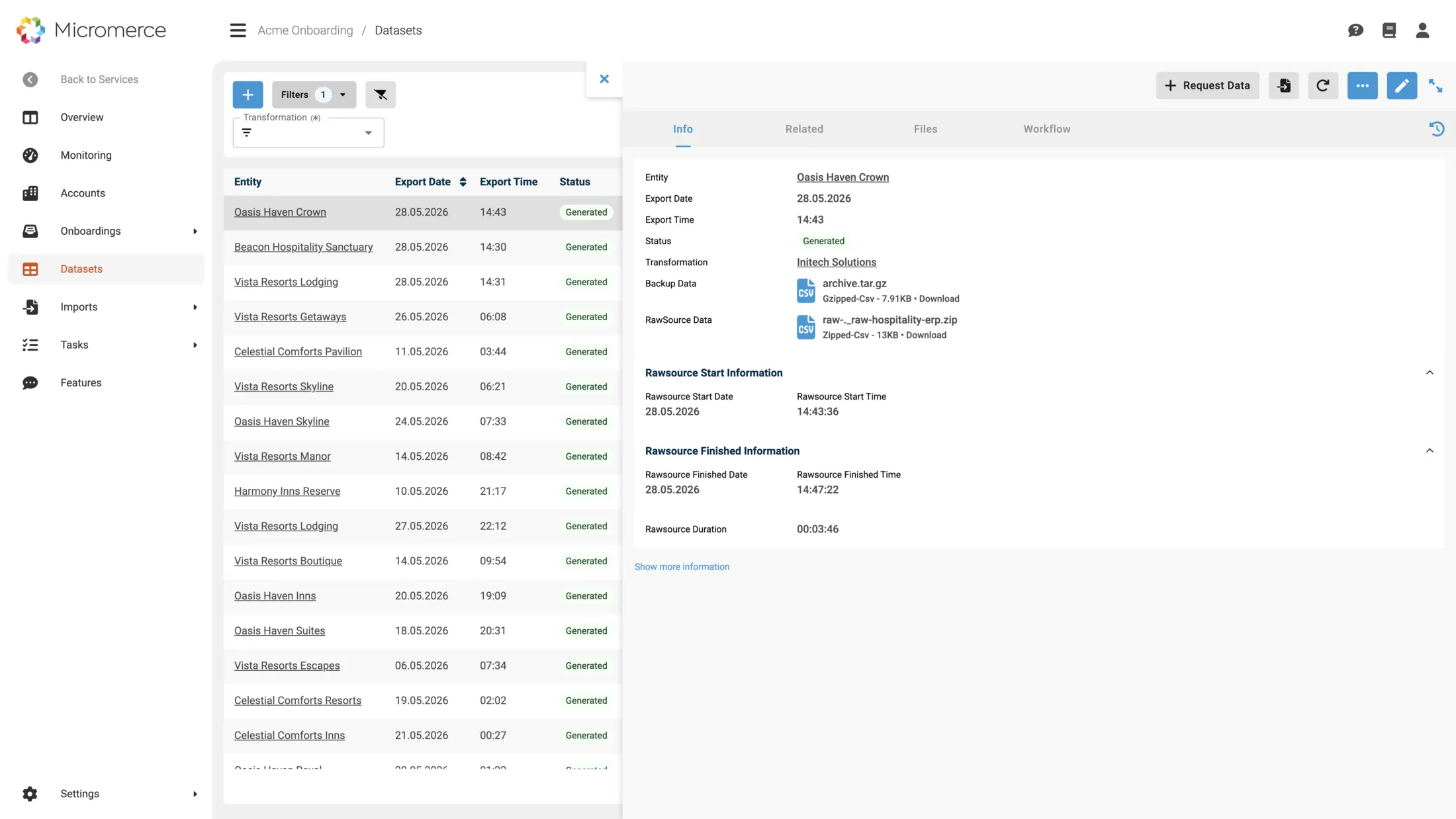Select Datasets in the sidebar
The height and width of the screenshot is (819, 1456).
pyautogui.click(x=106, y=269)
